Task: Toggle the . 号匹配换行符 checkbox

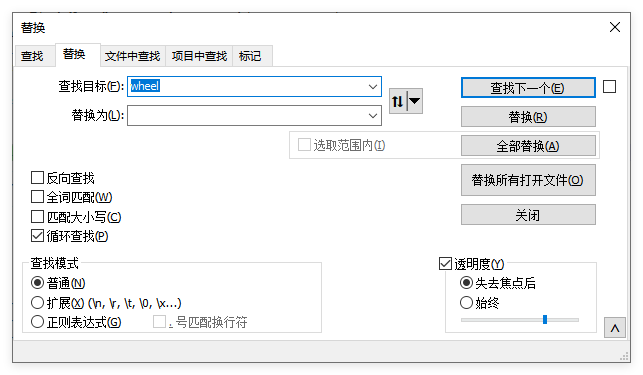Action: click(x=159, y=322)
